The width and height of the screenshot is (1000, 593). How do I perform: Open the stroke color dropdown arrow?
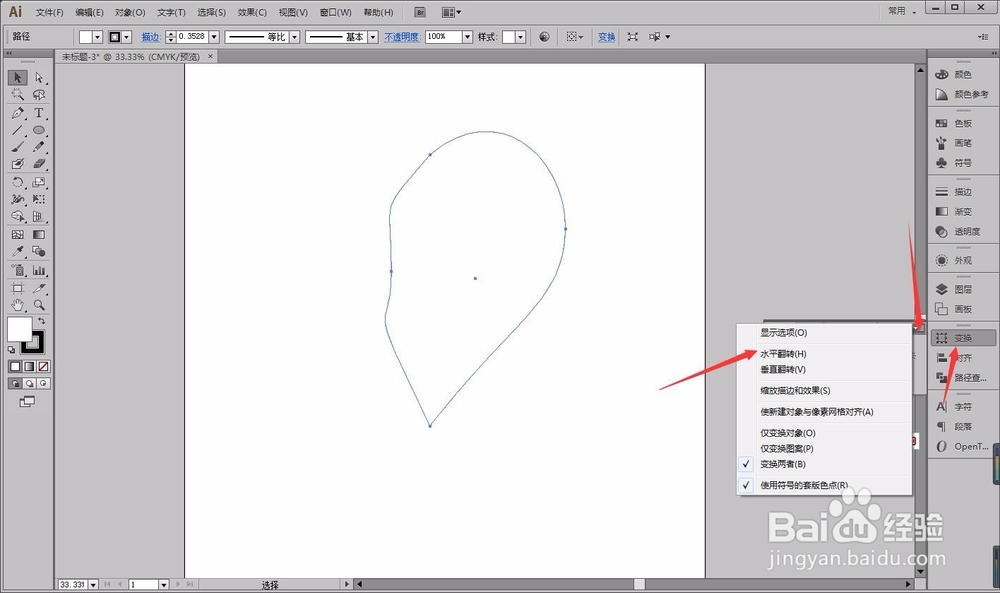click(x=126, y=37)
